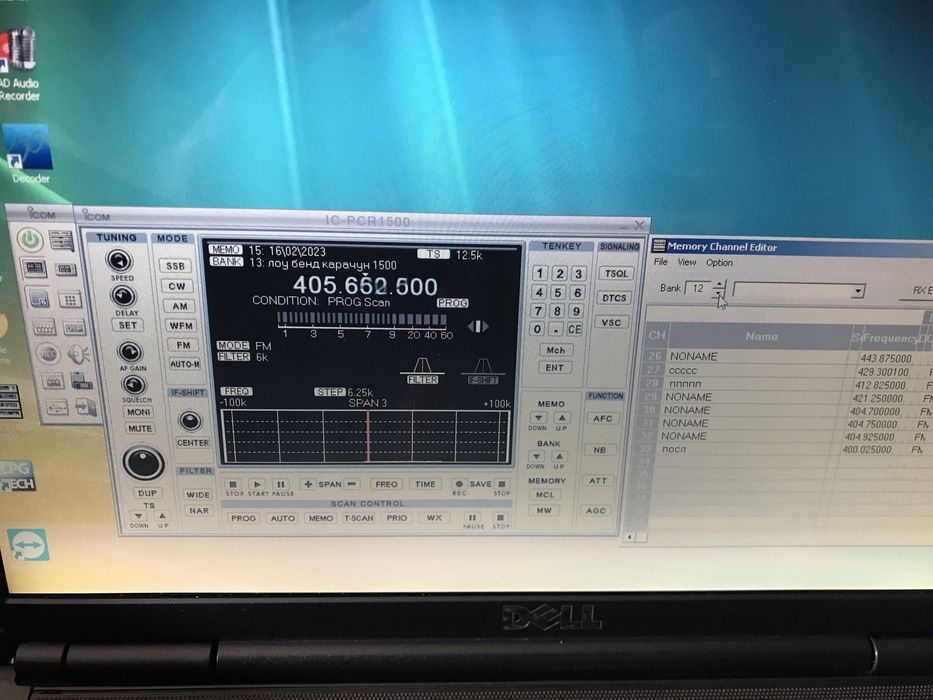Viewport: 933px width, 700px height.
Task: Select WFM mode
Action: click(x=181, y=326)
